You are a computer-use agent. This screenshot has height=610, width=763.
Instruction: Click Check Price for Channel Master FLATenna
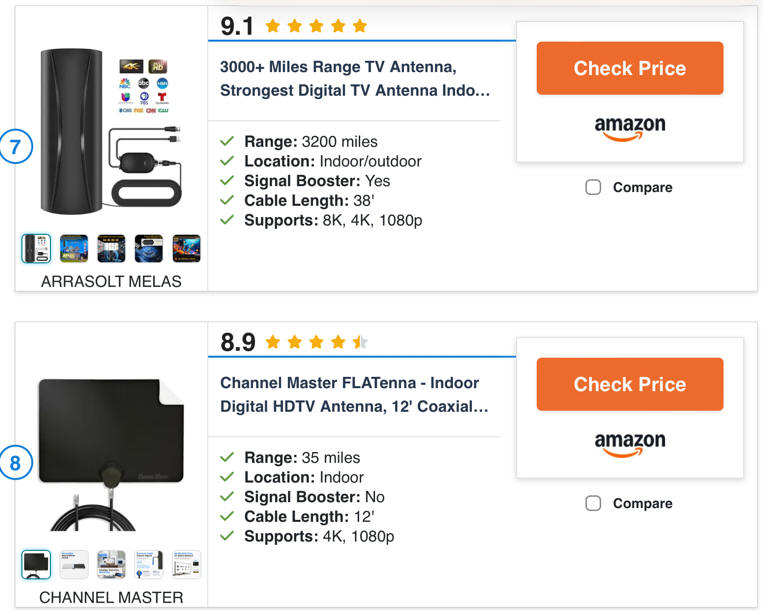tap(629, 384)
